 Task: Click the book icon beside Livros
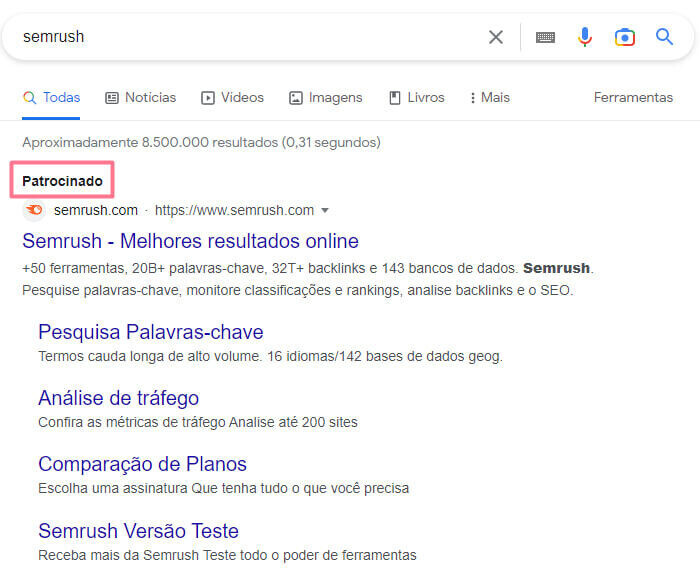[x=395, y=98]
